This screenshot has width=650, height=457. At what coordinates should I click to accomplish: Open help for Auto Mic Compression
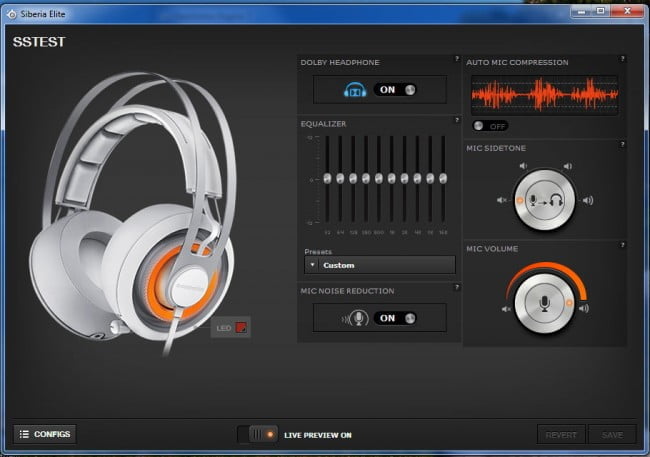click(622, 58)
